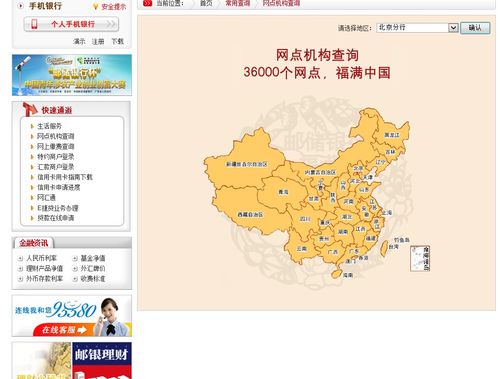Click the red arrow 快速通道 header icon

(30, 109)
